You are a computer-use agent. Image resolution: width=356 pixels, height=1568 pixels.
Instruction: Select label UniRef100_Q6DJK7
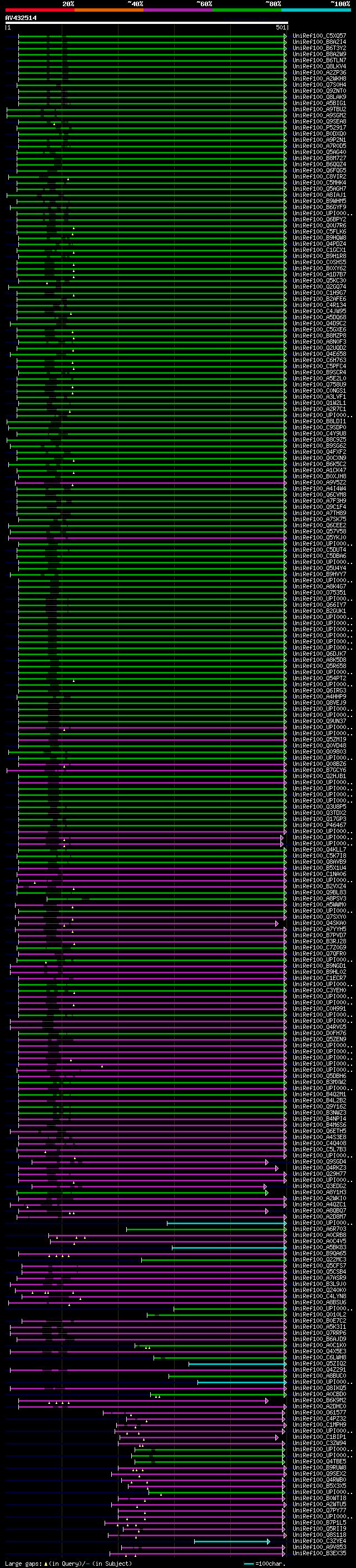319,654
